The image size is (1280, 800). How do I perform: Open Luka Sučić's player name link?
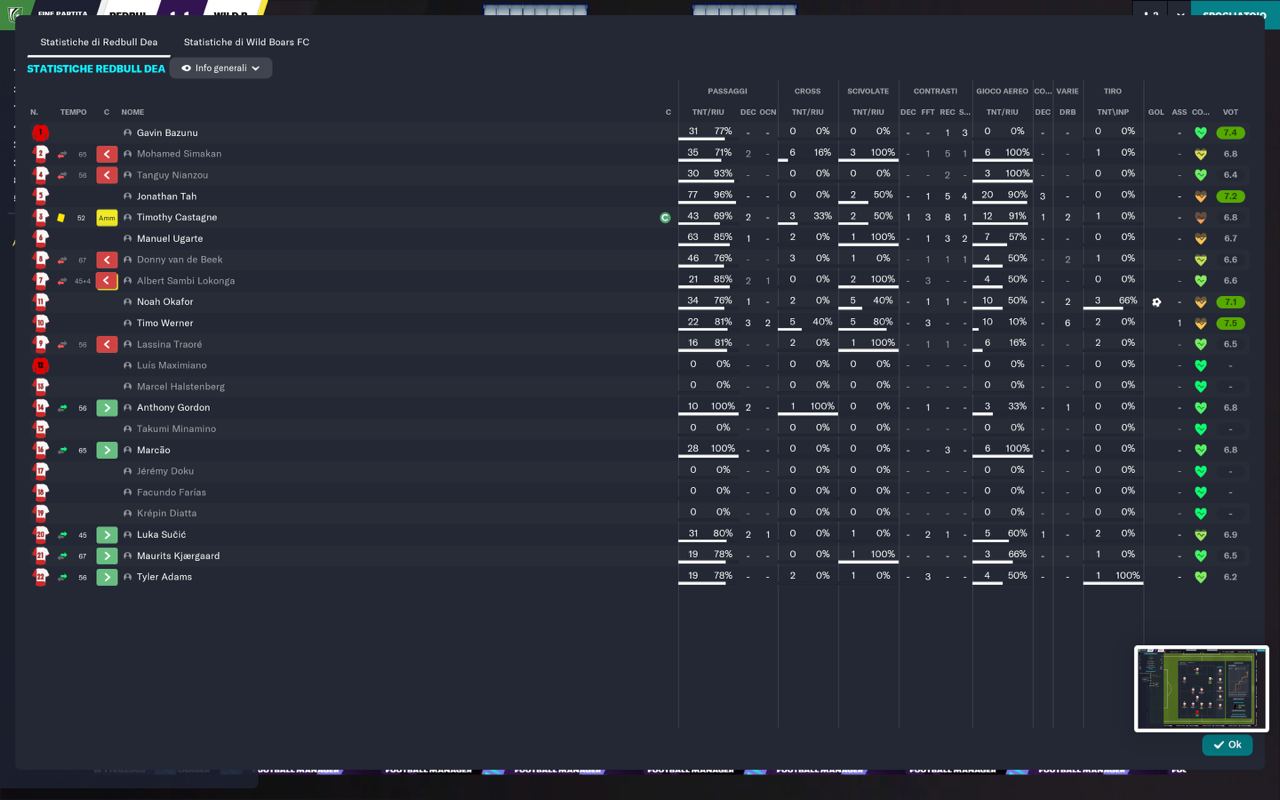[x=161, y=535]
